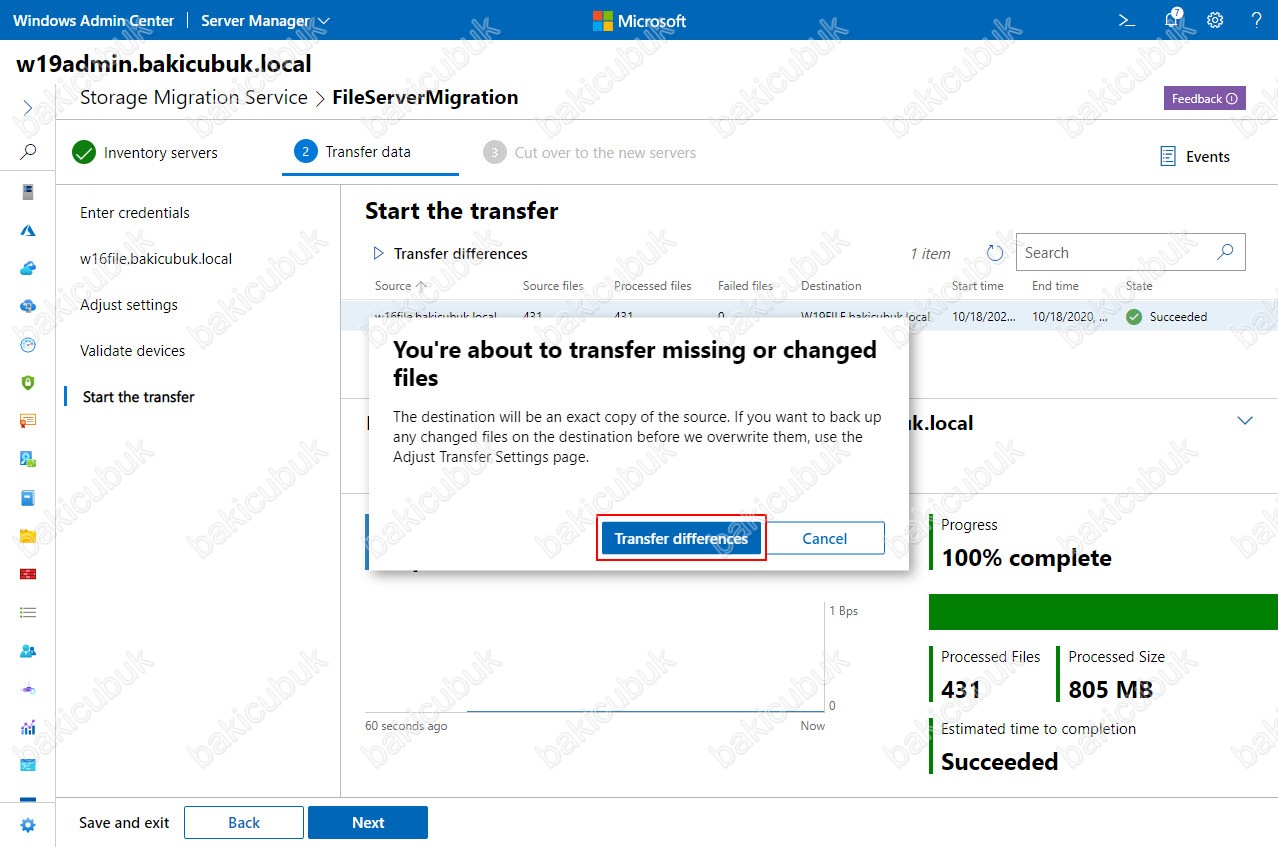Open Performance Monitor chart icon
1278x847 pixels.
click(28, 727)
